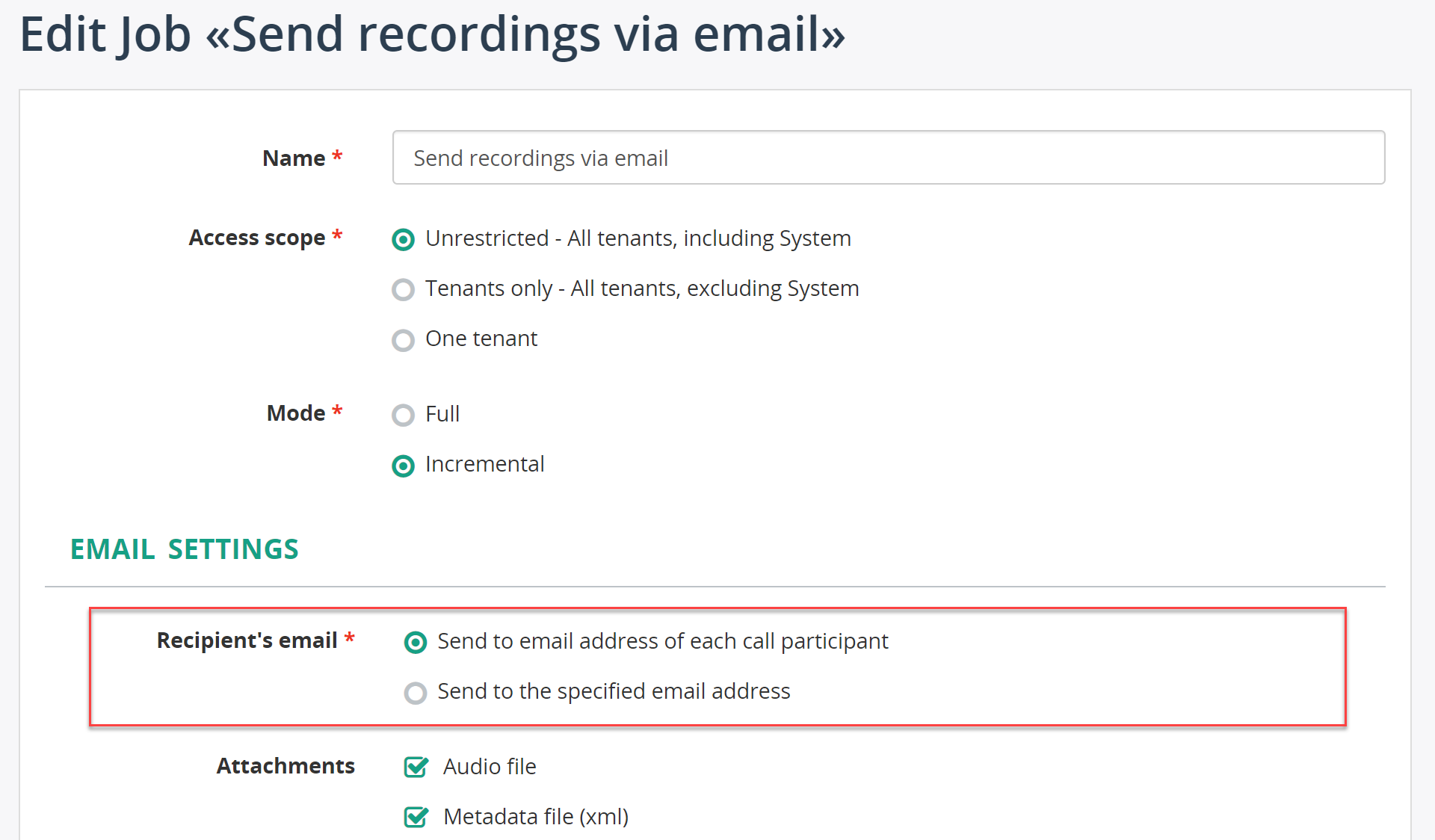
Task: Choose Tenants only access scope option
Action: click(403, 289)
